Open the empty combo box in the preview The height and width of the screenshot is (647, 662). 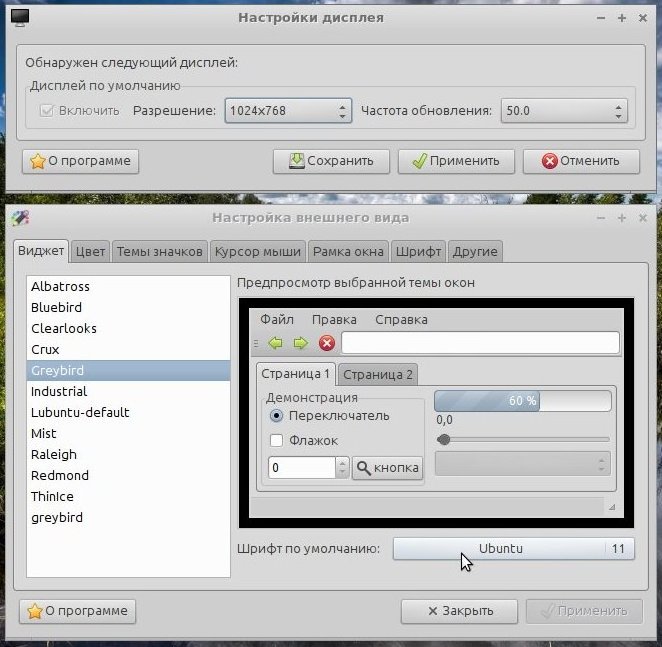point(523,464)
